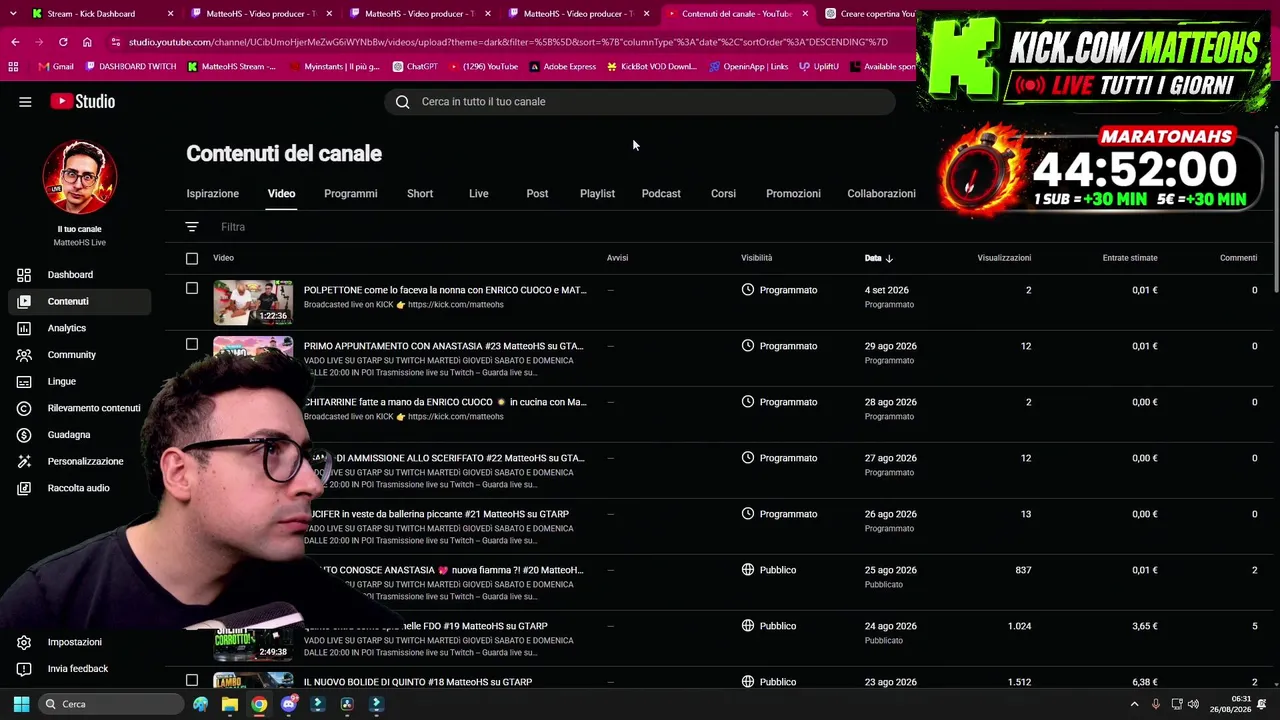Open Raccolta audio sidebar icon

pos(24,488)
